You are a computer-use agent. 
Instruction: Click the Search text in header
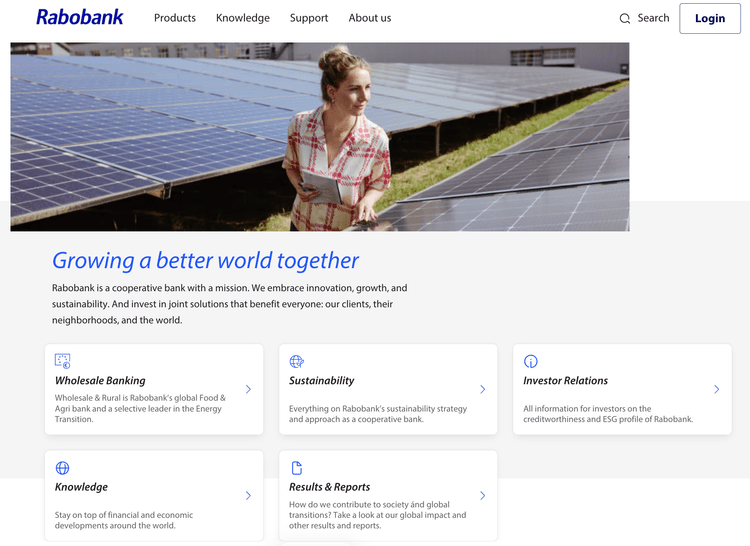click(653, 18)
